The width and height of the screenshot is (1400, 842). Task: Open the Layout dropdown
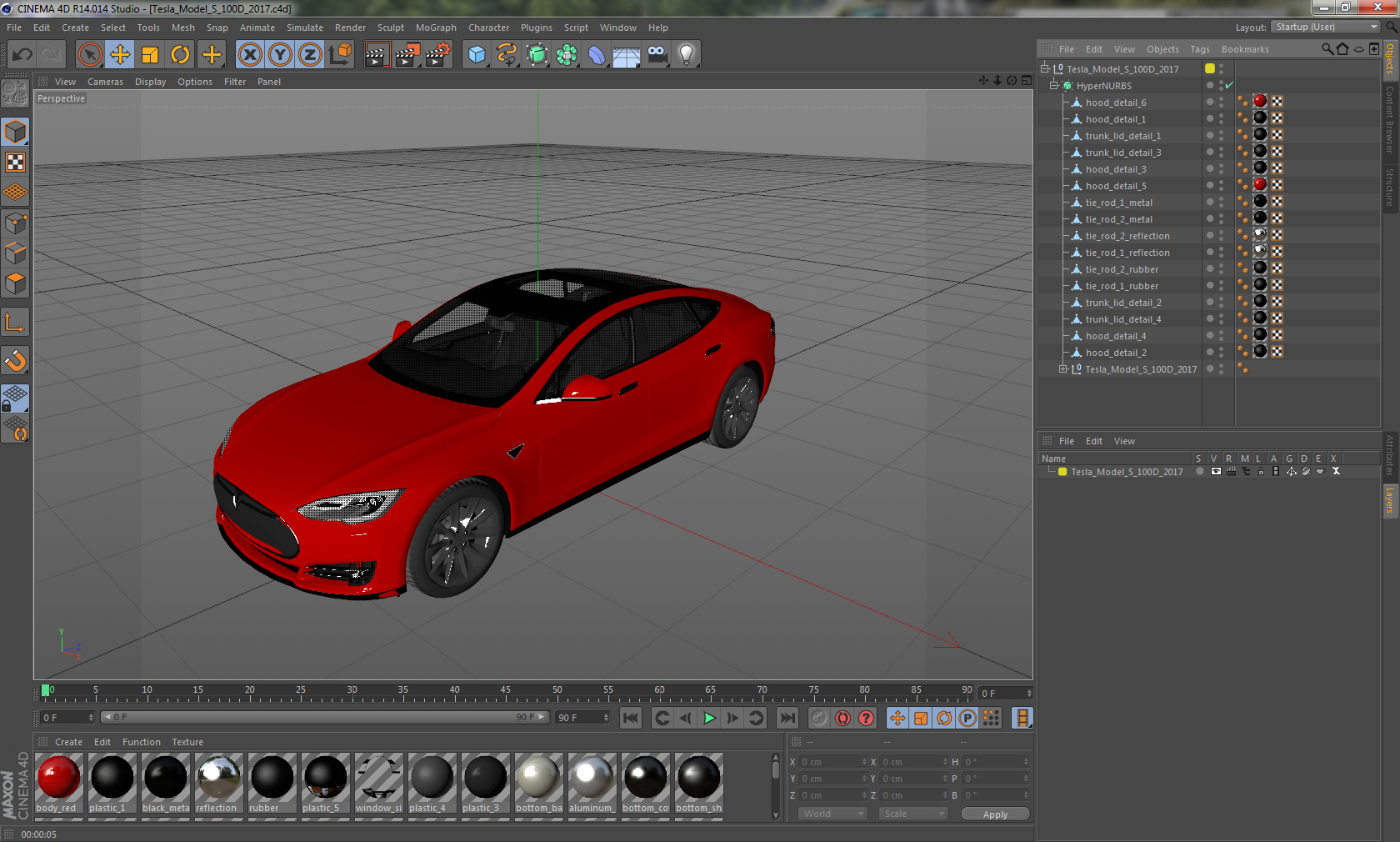pyautogui.click(x=1326, y=27)
